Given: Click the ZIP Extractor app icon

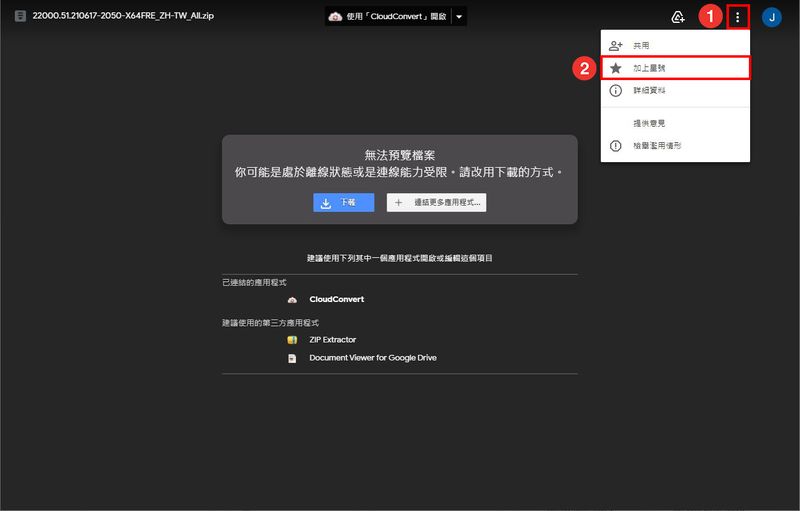Looking at the screenshot, I should tap(292, 340).
